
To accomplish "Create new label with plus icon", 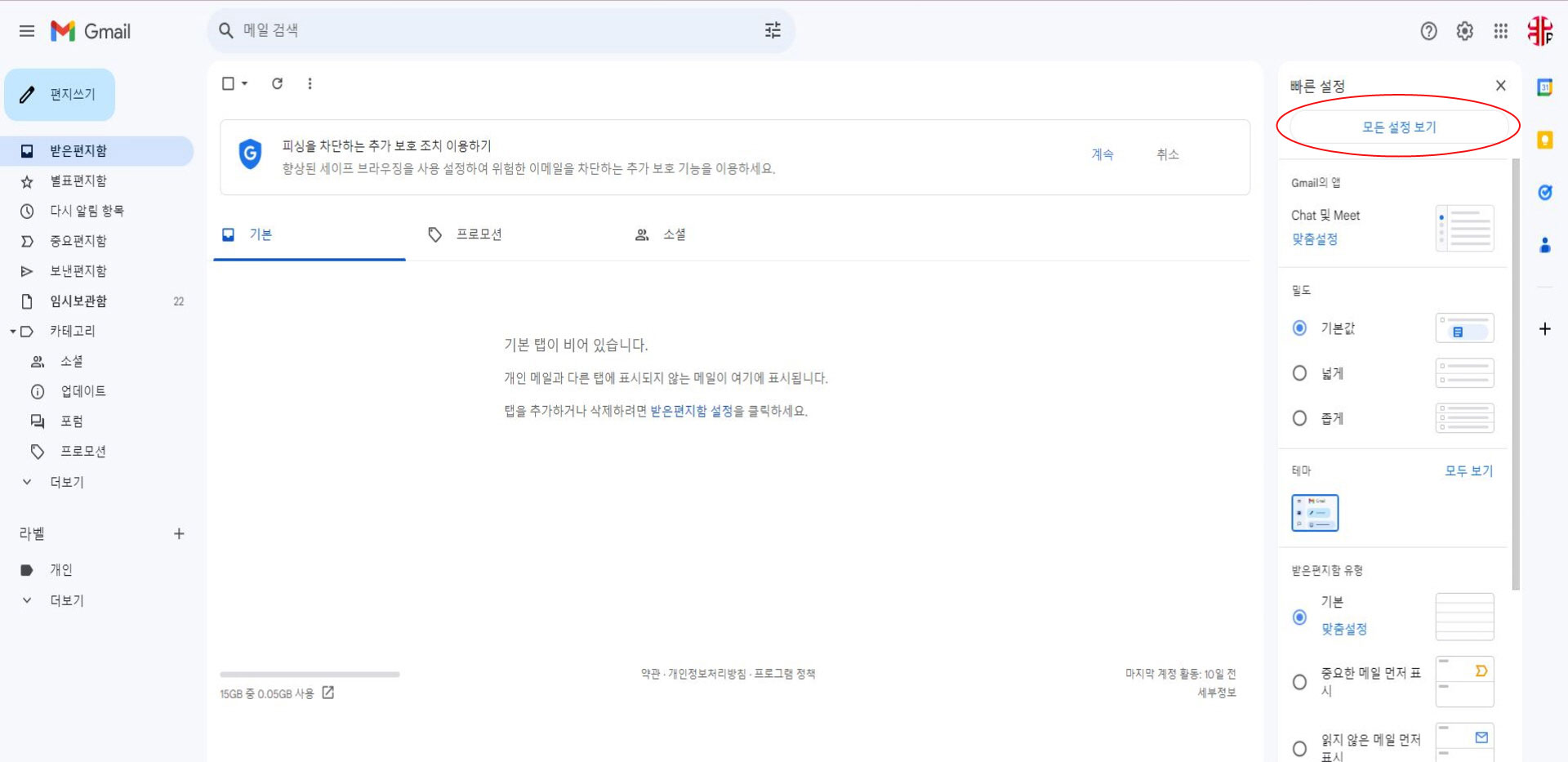I will (x=179, y=533).
